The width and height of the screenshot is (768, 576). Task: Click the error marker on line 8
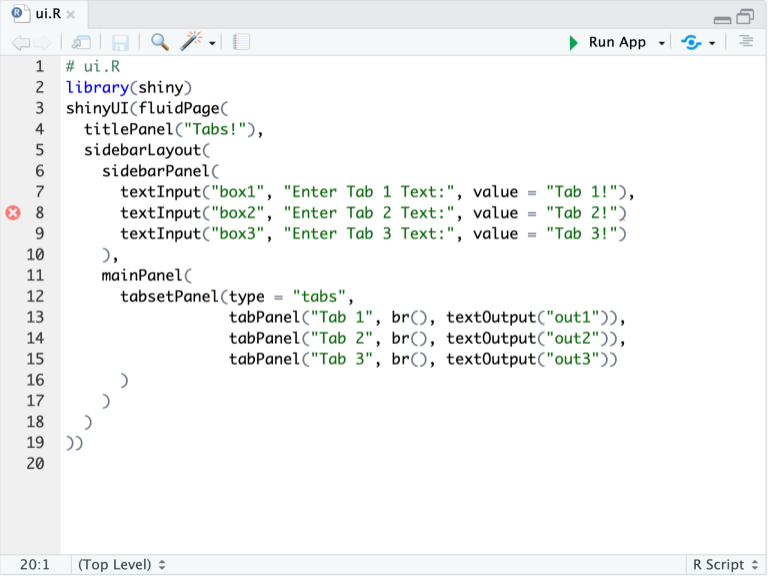coord(13,213)
